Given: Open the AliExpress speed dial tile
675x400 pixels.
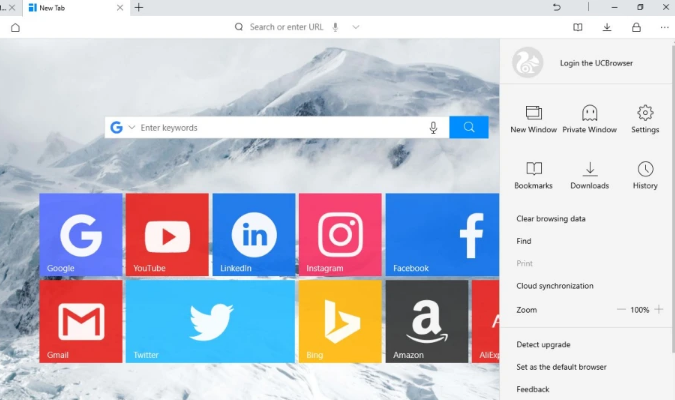Looking at the screenshot, I should (486, 322).
